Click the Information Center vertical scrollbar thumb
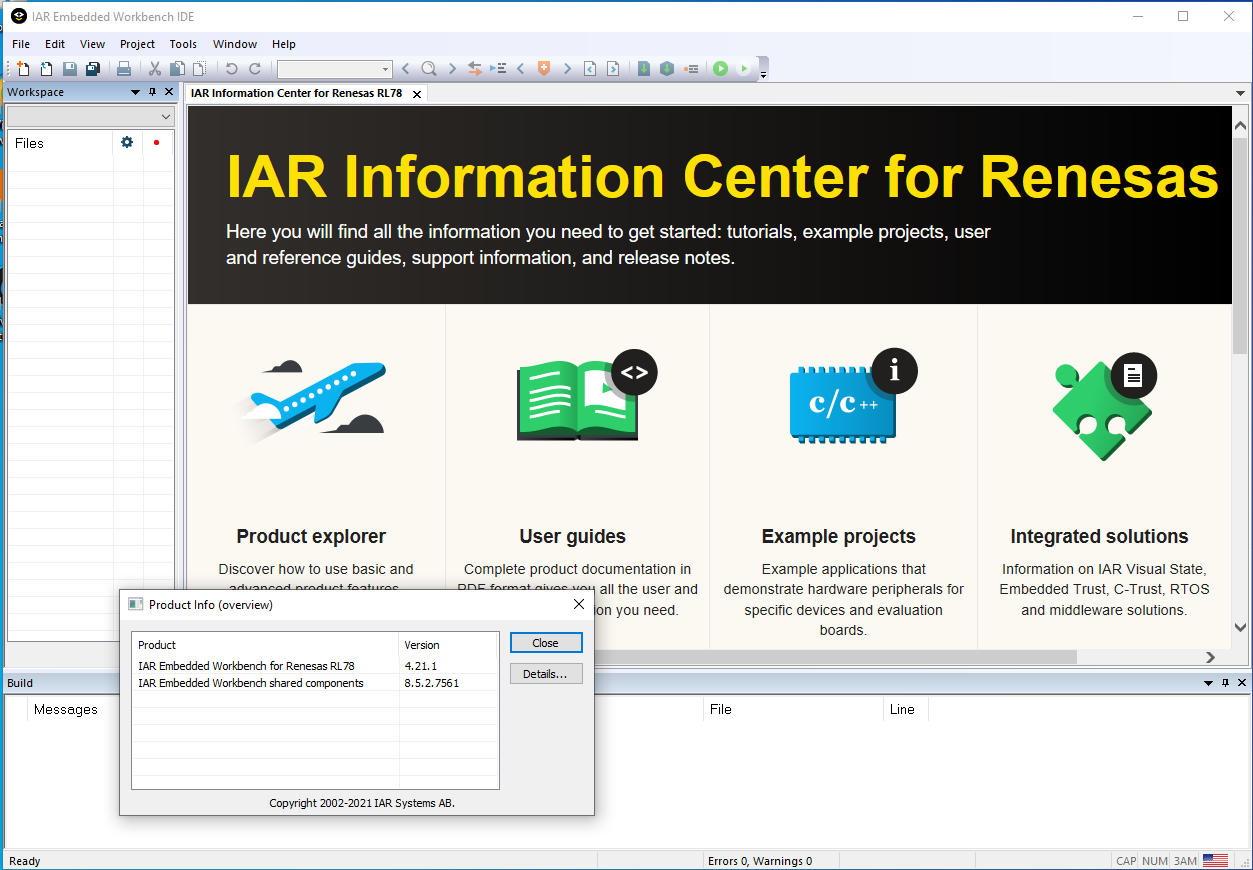 [x=1241, y=245]
